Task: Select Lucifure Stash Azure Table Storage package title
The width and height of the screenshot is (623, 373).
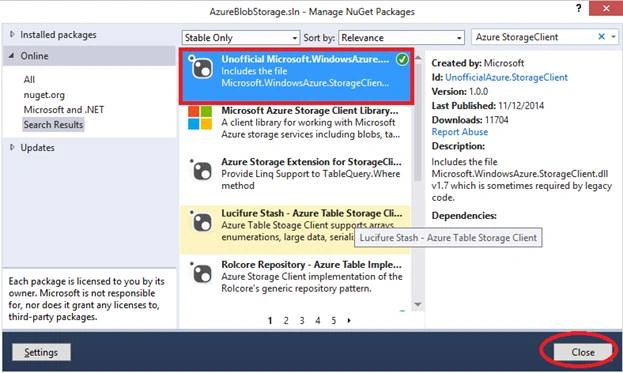Action: [x=312, y=213]
